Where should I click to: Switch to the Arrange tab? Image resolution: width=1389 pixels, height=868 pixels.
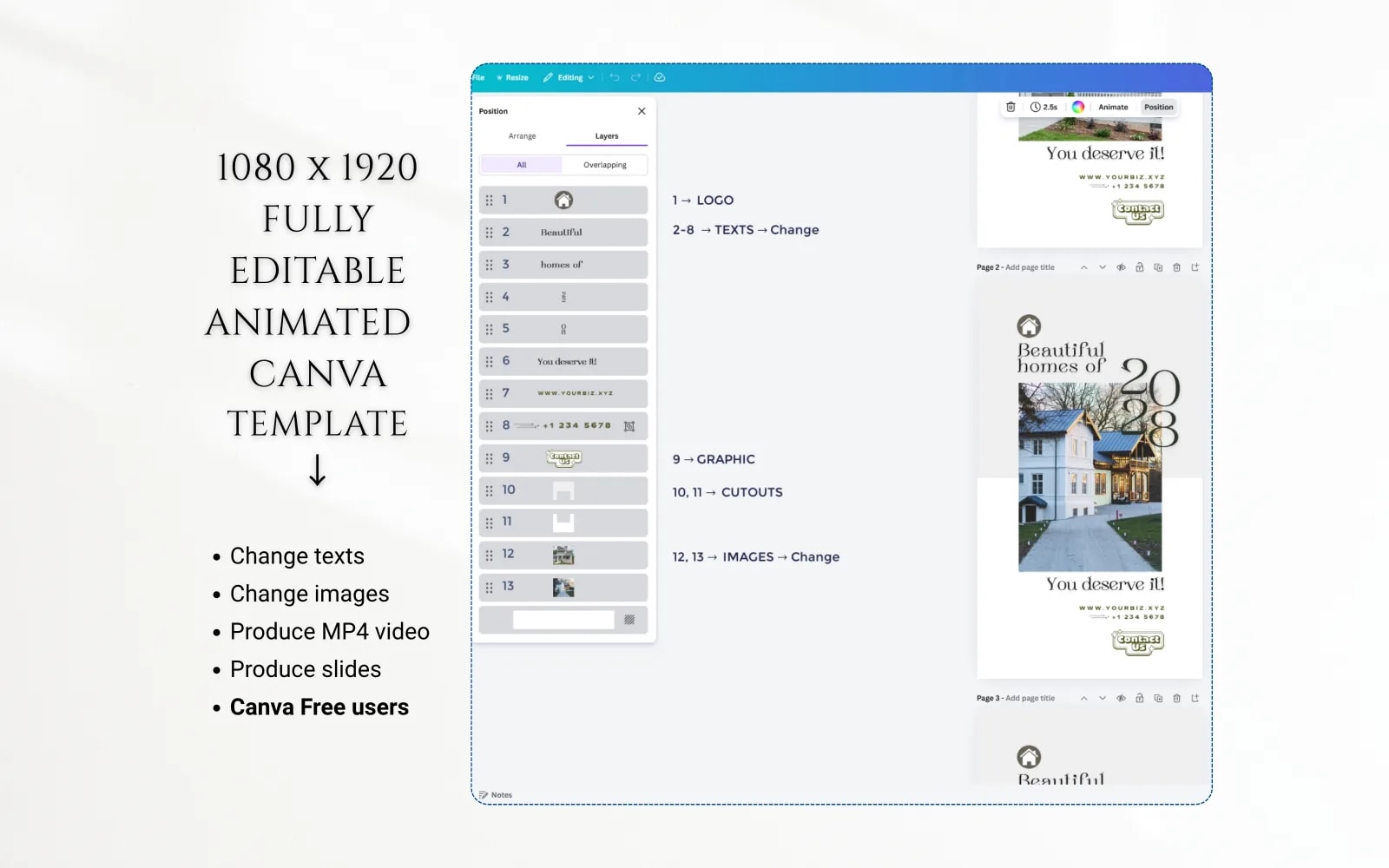coord(522,136)
